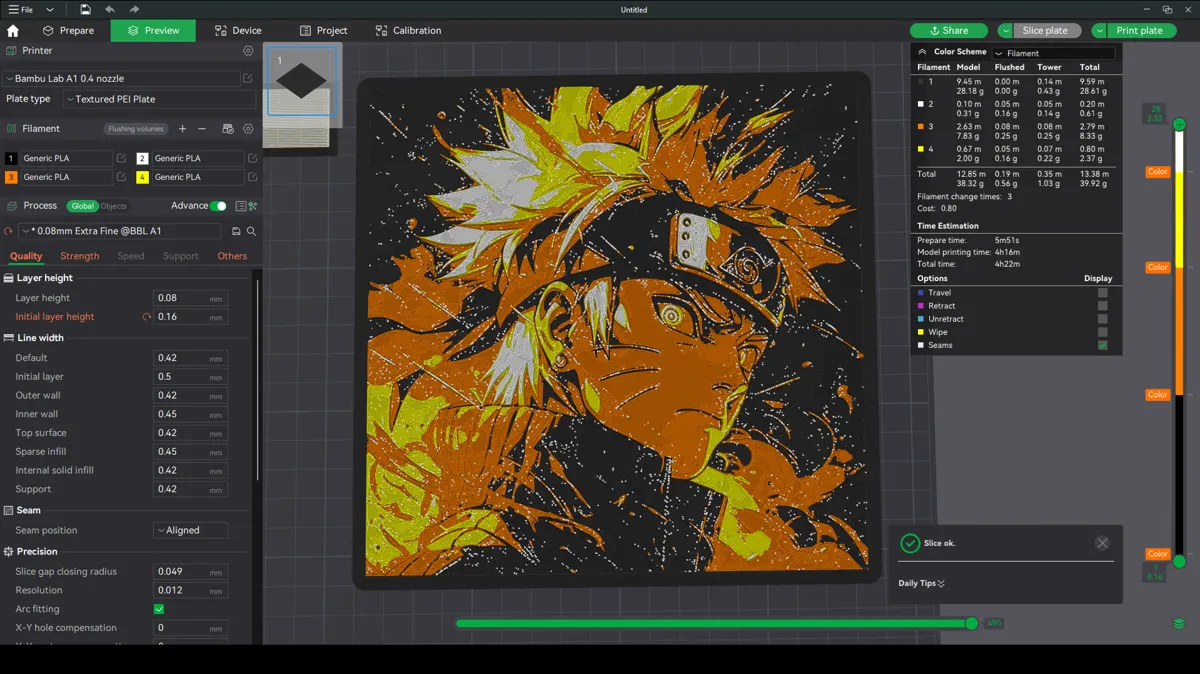Open the parameter list view icon
The image size is (1200, 674).
click(240, 206)
